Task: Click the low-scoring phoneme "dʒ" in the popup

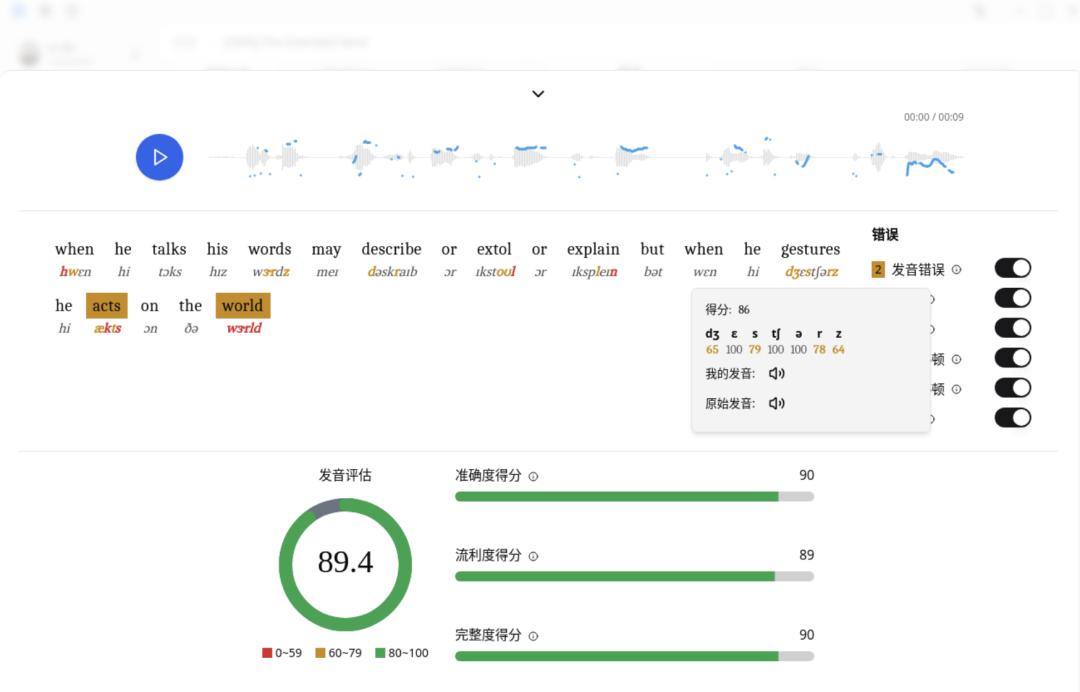Action: pyautogui.click(x=711, y=334)
